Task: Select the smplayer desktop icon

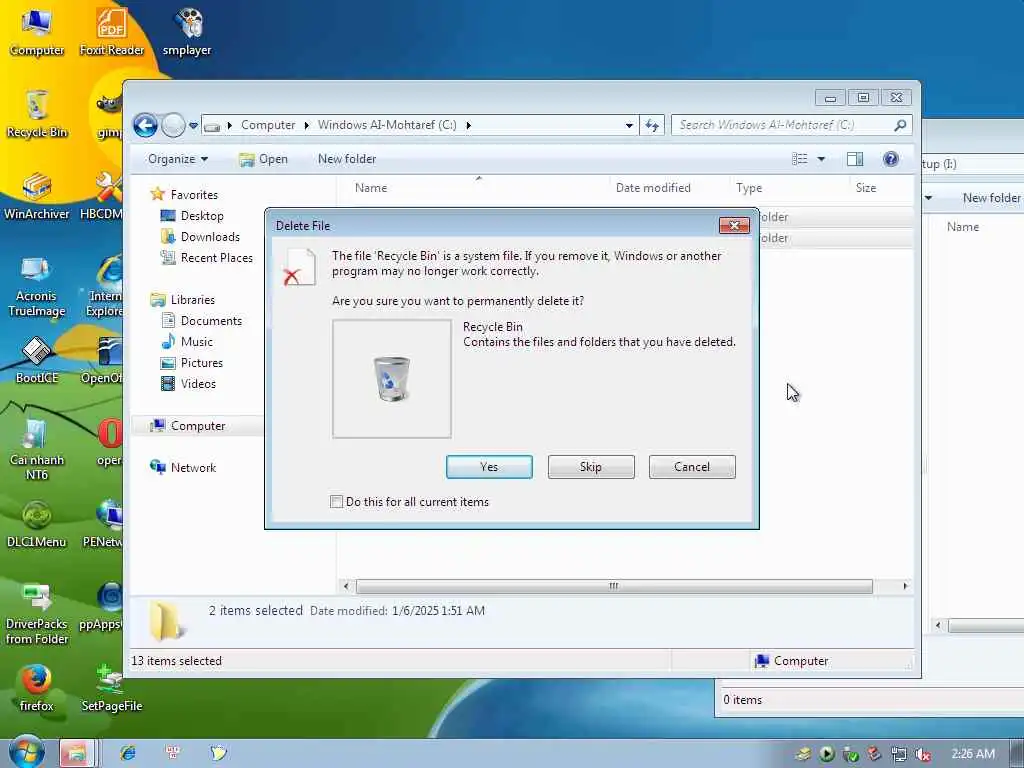Action: pos(187,33)
